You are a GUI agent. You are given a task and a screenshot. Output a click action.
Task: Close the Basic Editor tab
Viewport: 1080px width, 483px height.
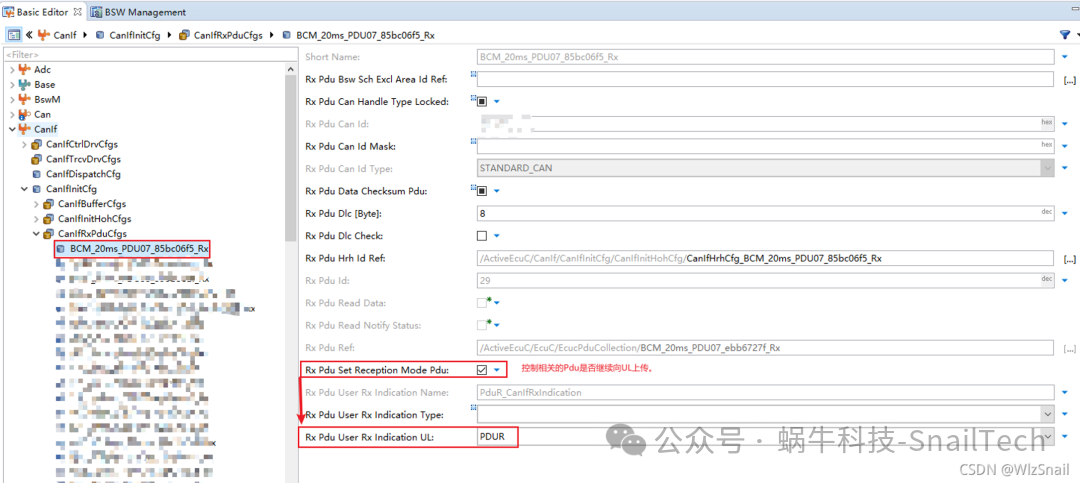tap(77, 12)
